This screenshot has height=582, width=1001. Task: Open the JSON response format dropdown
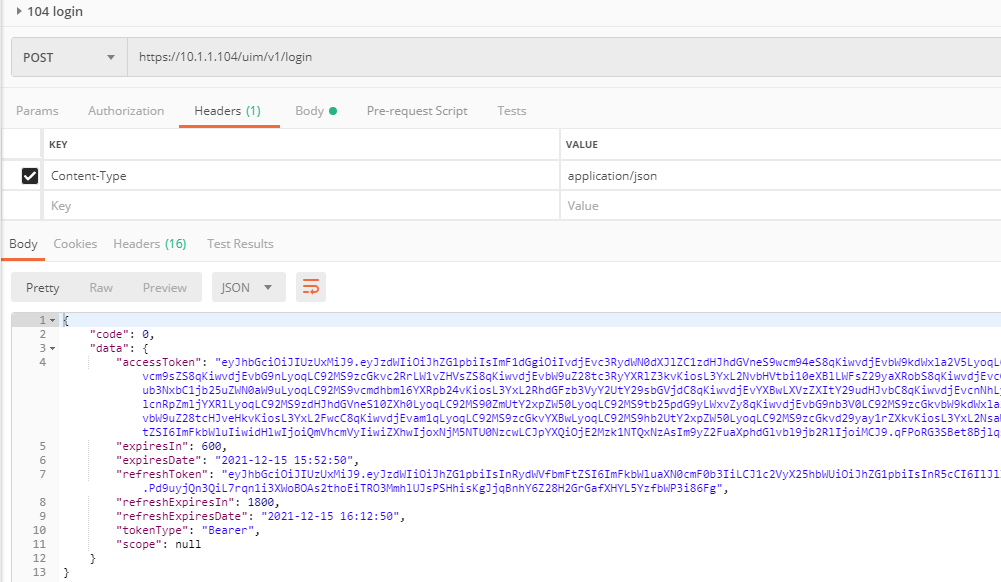[x=248, y=287]
